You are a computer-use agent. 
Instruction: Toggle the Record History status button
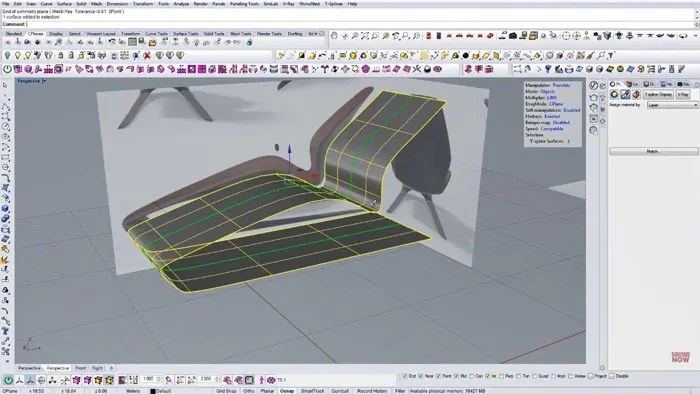(372, 391)
